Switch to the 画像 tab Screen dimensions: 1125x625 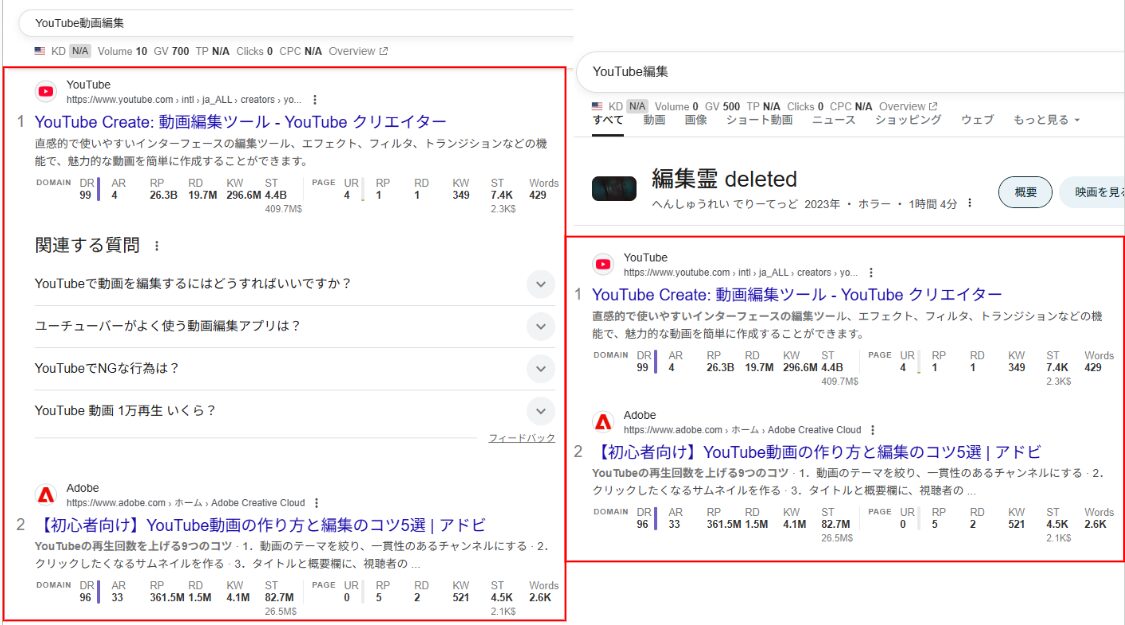point(696,120)
